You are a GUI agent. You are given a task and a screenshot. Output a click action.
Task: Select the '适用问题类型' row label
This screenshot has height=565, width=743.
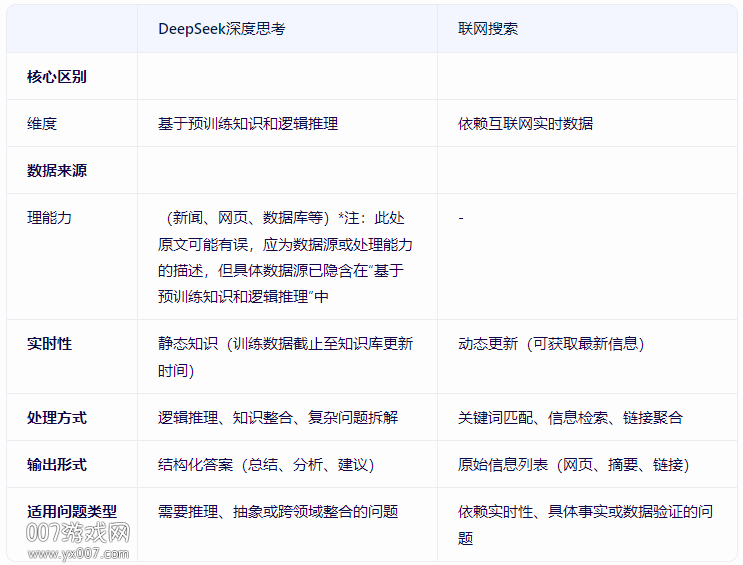click(x=72, y=511)
